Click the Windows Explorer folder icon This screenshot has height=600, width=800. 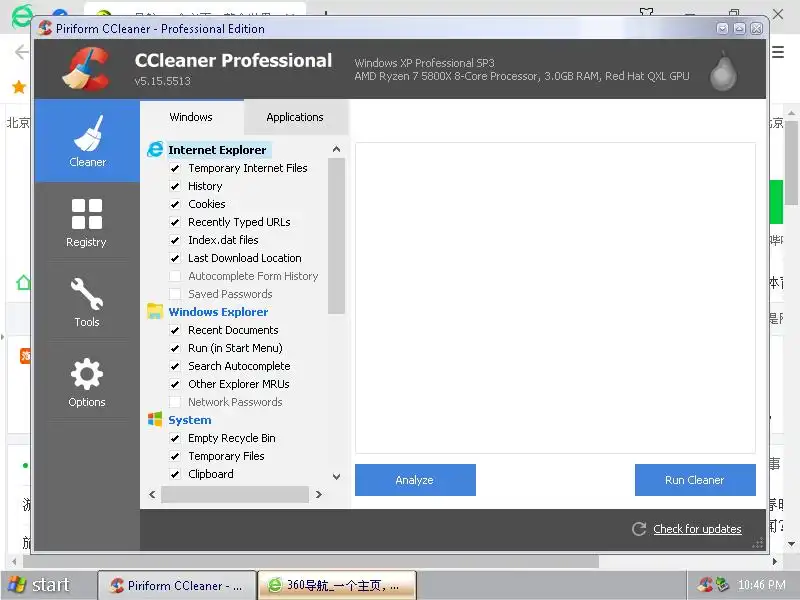click(155, 311)
